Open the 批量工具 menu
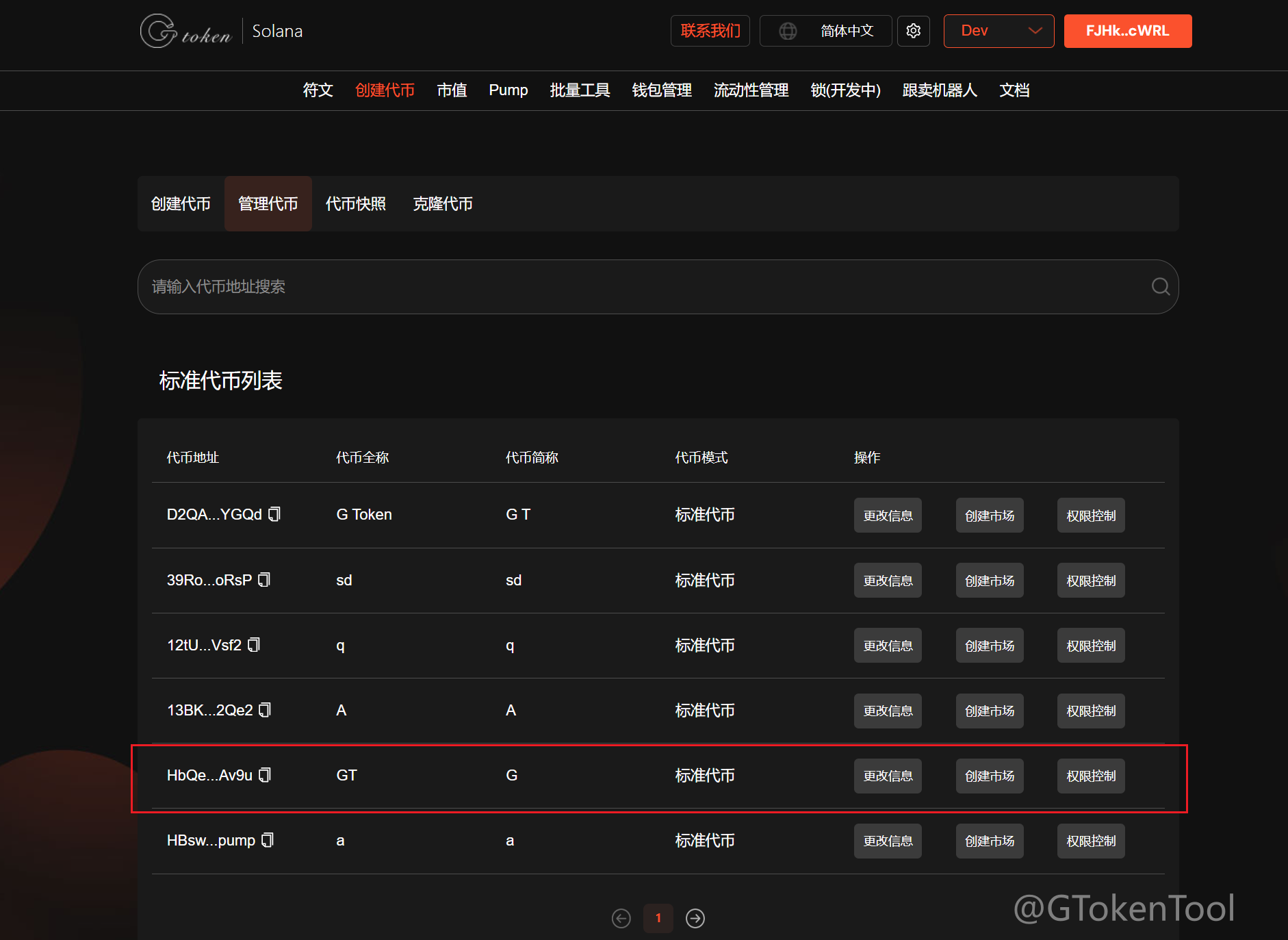The height and width of the screenshot is (940, 1288). (580, 90)
